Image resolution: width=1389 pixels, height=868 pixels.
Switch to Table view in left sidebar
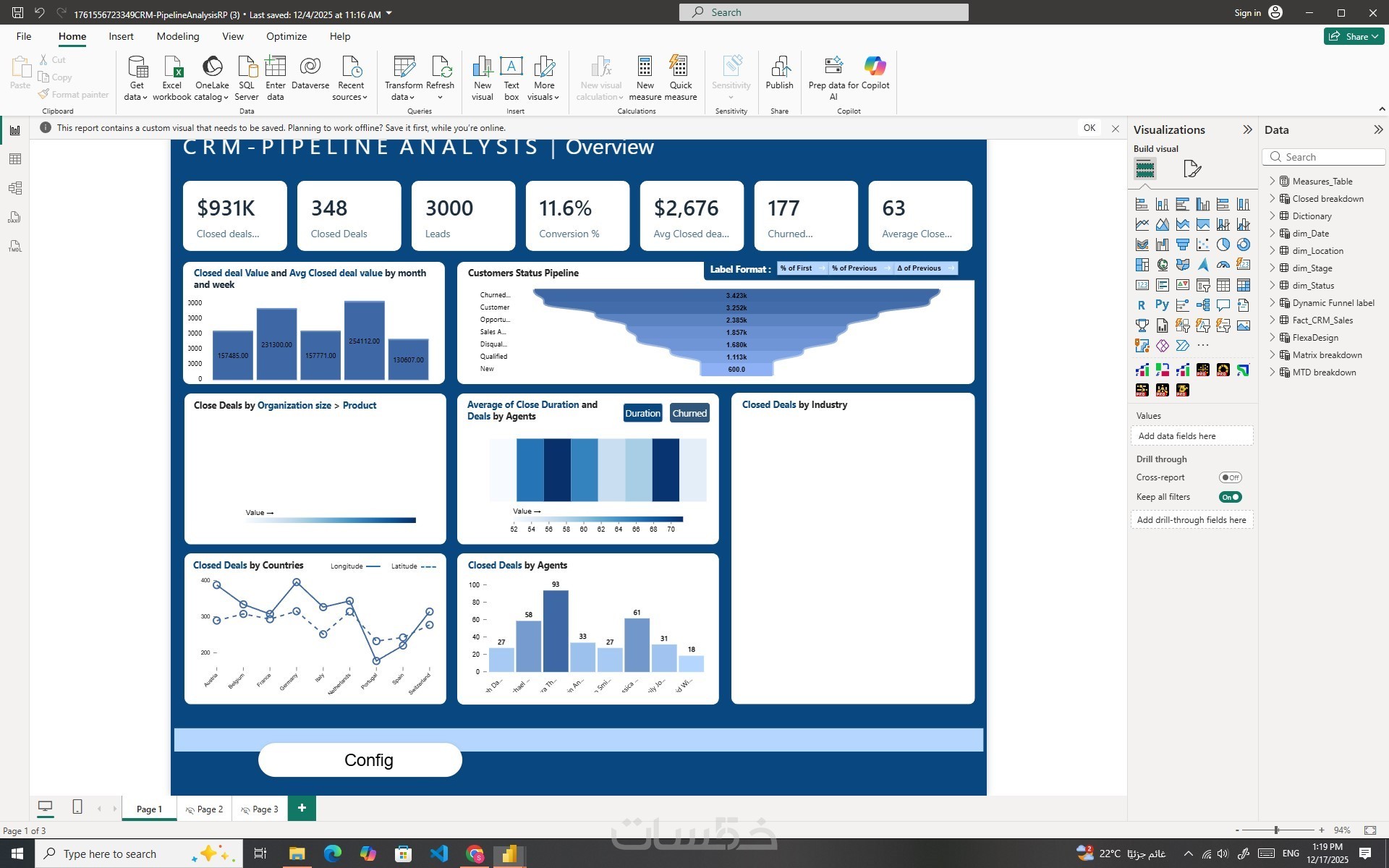pos(15,159)
